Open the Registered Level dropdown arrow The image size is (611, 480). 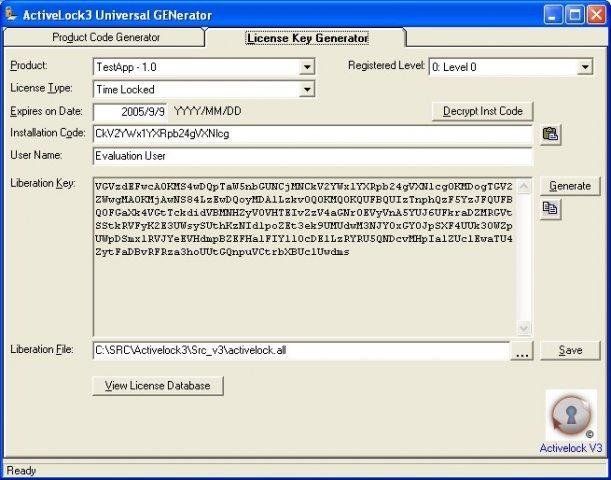point(585,67)
